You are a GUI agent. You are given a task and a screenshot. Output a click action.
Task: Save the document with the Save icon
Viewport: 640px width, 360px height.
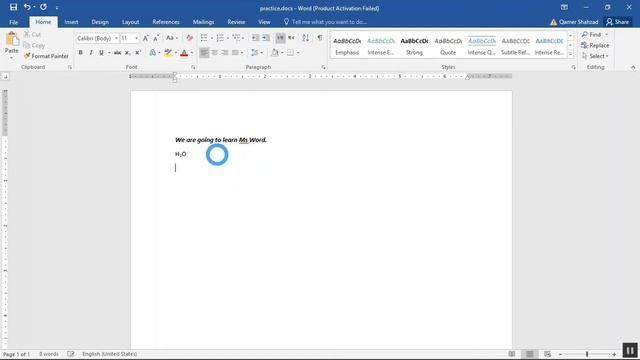click(13, 7)
